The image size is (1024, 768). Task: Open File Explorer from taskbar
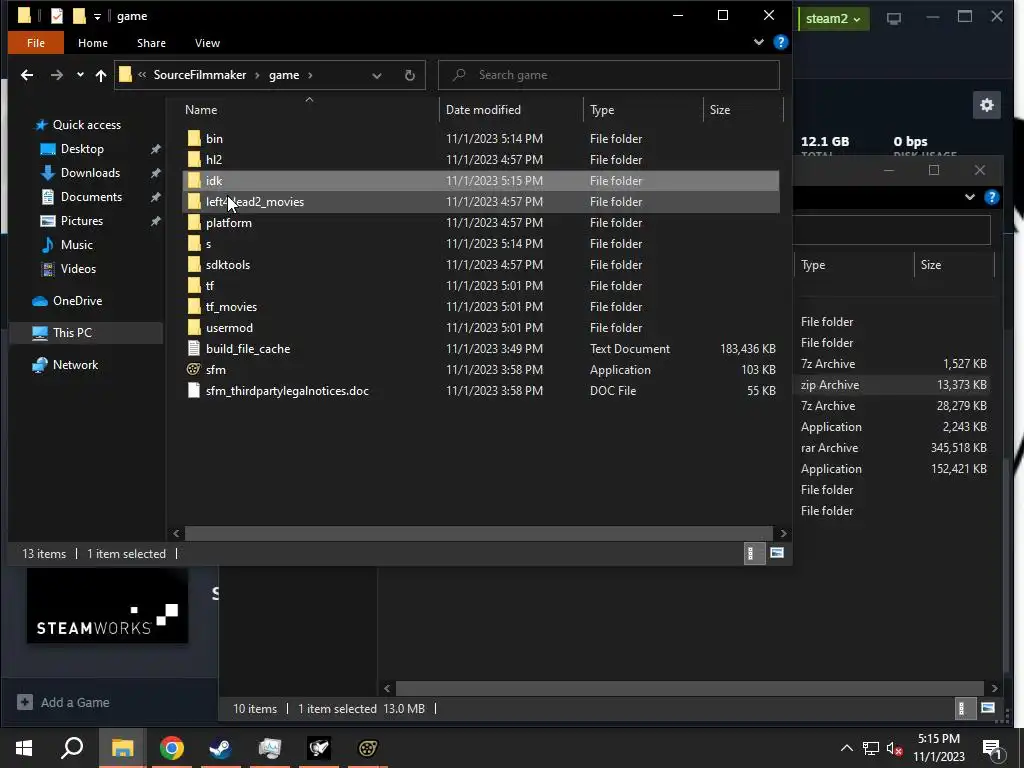click(x=122, y=748)
